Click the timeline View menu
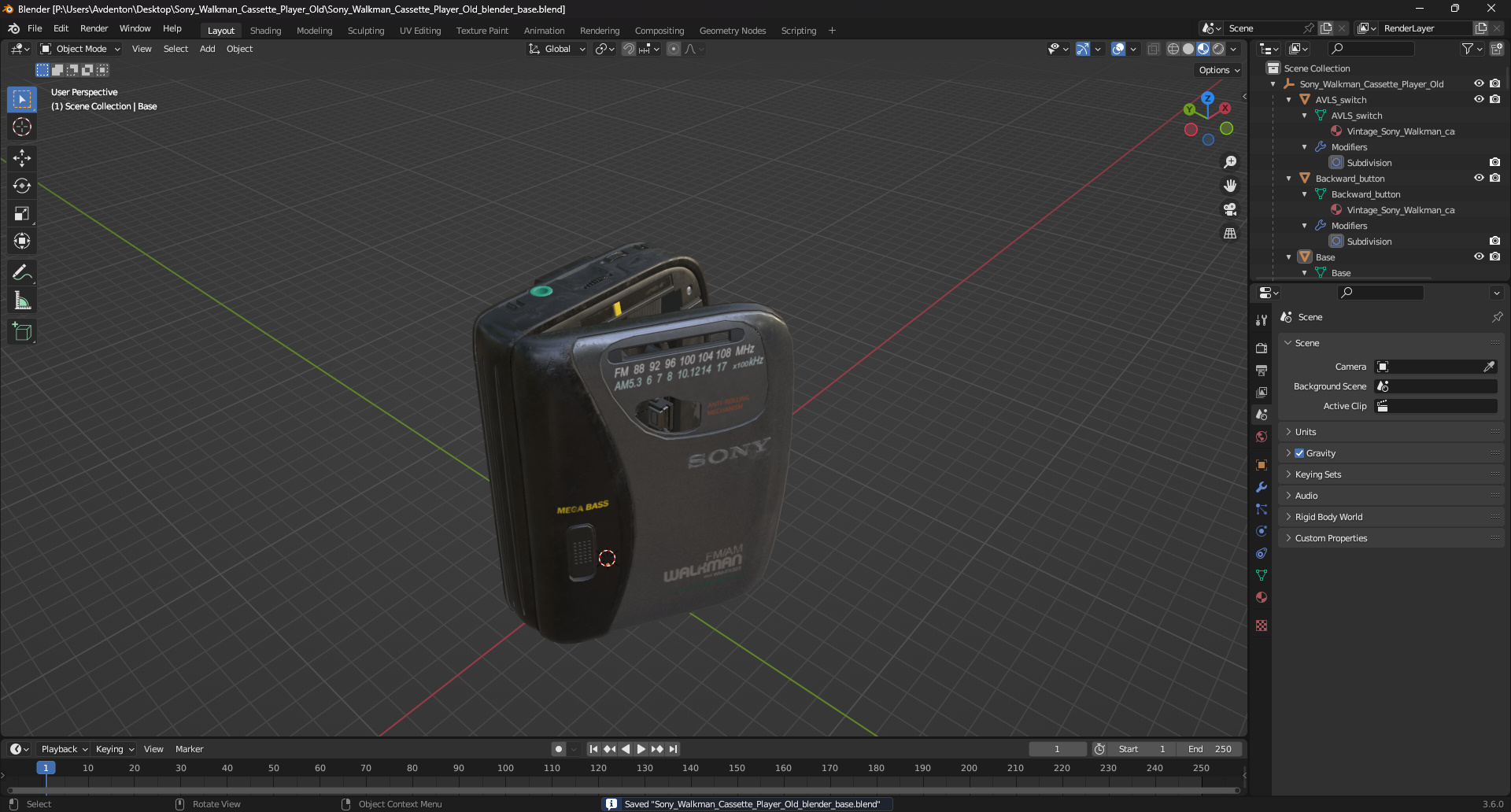The width and height of the screenshot is (1511, 812). click(x=153, y=749)
